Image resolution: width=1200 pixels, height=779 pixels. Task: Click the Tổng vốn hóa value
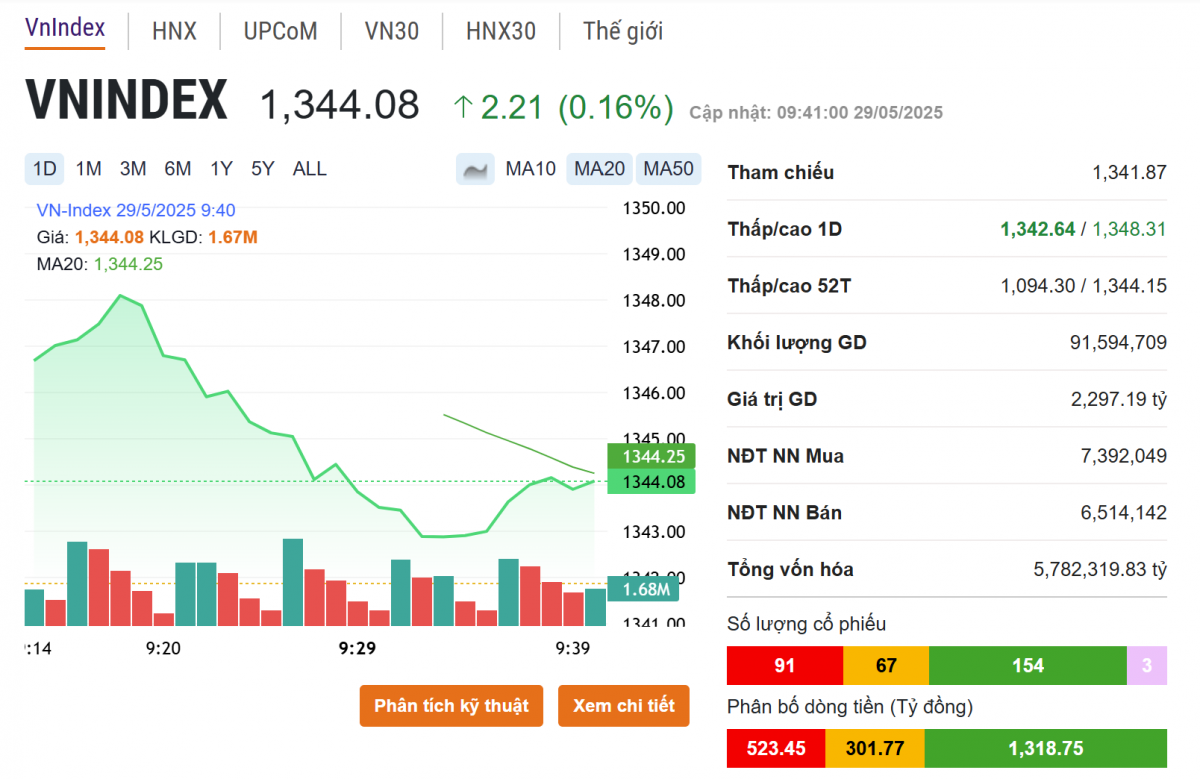click(1100, 570)
